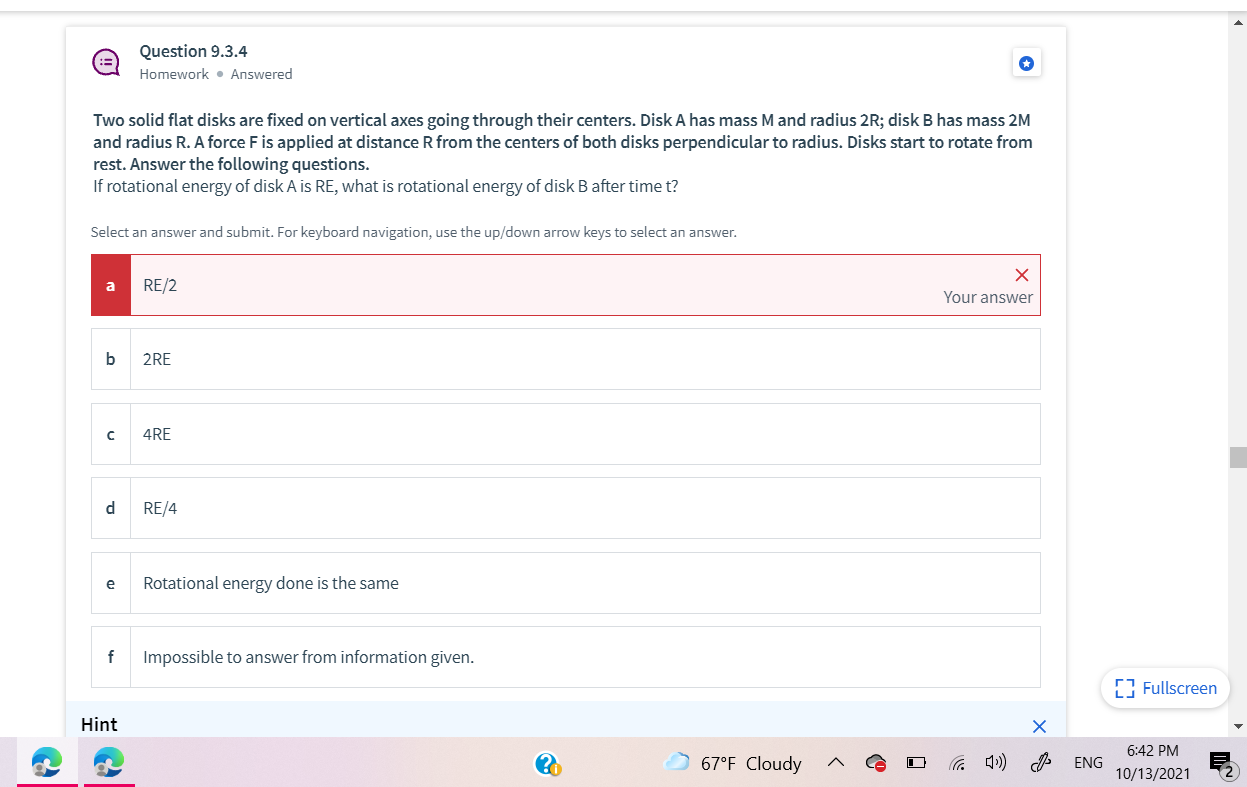
Task: Show hidden system tray icons
Action: [836, 764]
